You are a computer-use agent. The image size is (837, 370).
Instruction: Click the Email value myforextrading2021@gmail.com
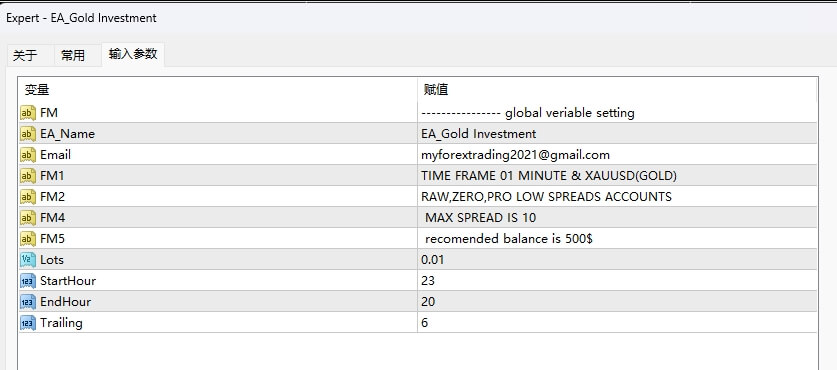[x=515, y=155]
